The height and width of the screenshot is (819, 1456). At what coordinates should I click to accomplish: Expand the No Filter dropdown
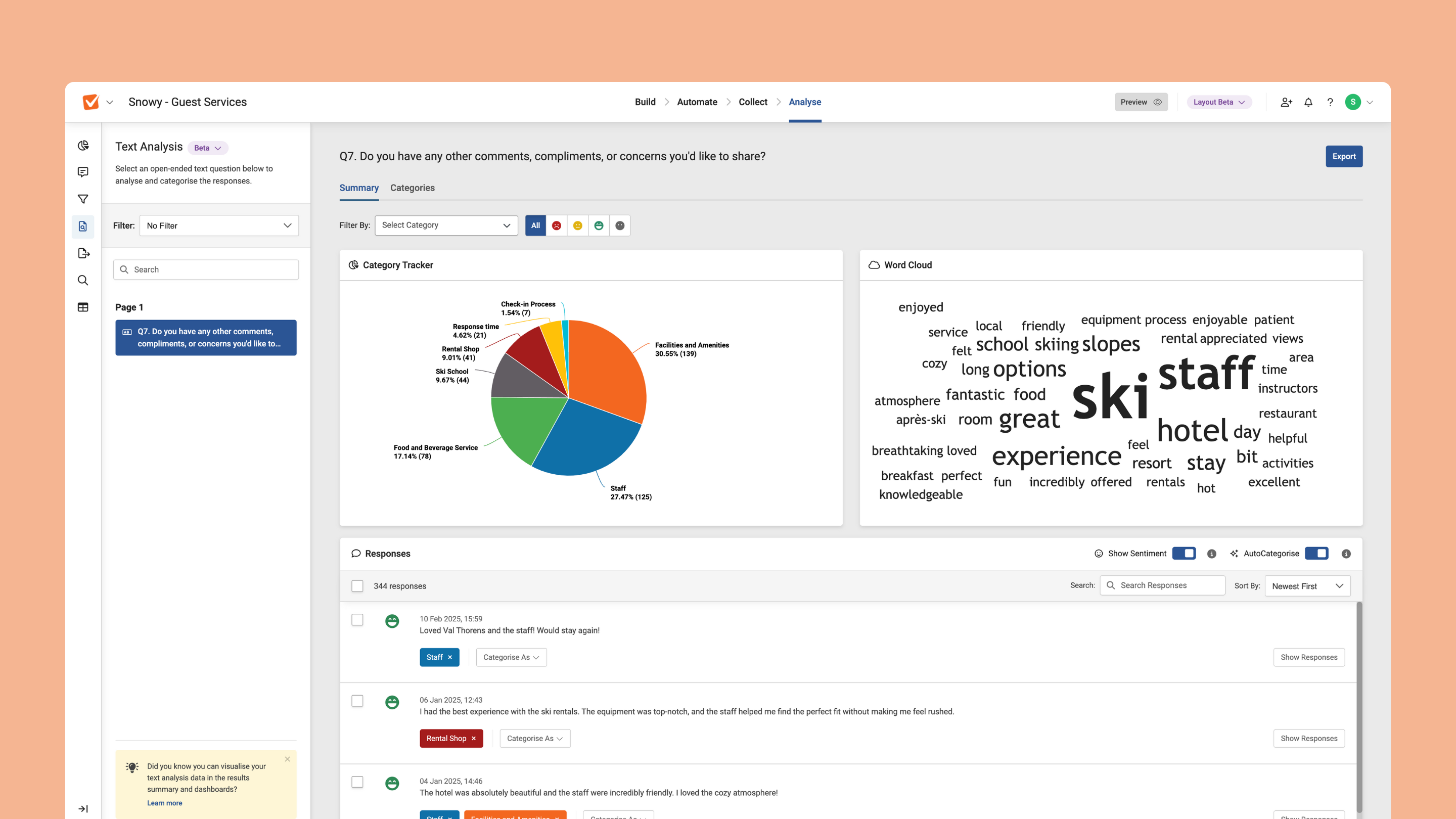click(x=219, y=225)
